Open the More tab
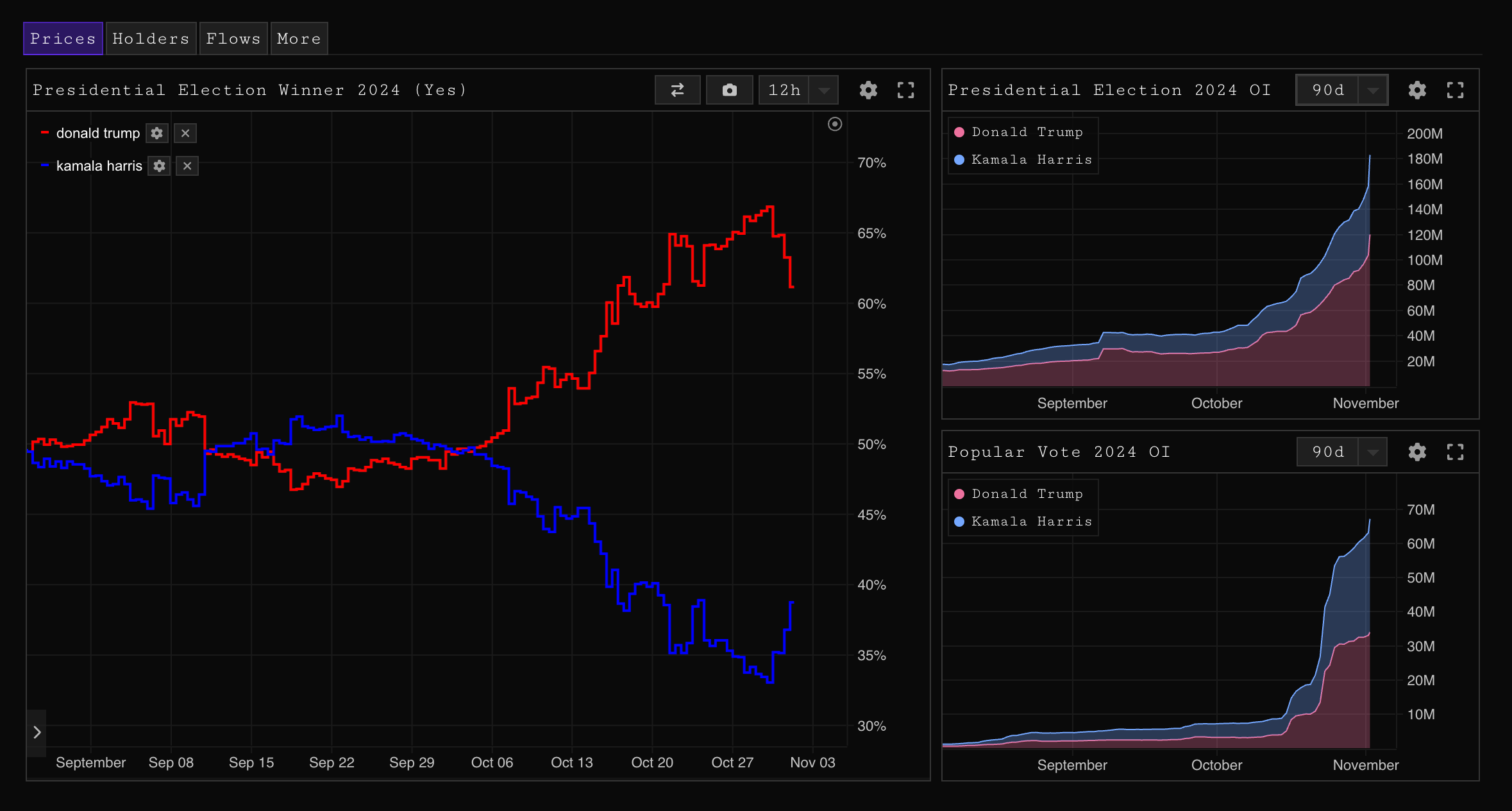The image size is (1512, 811). click(x=299, y=39)
